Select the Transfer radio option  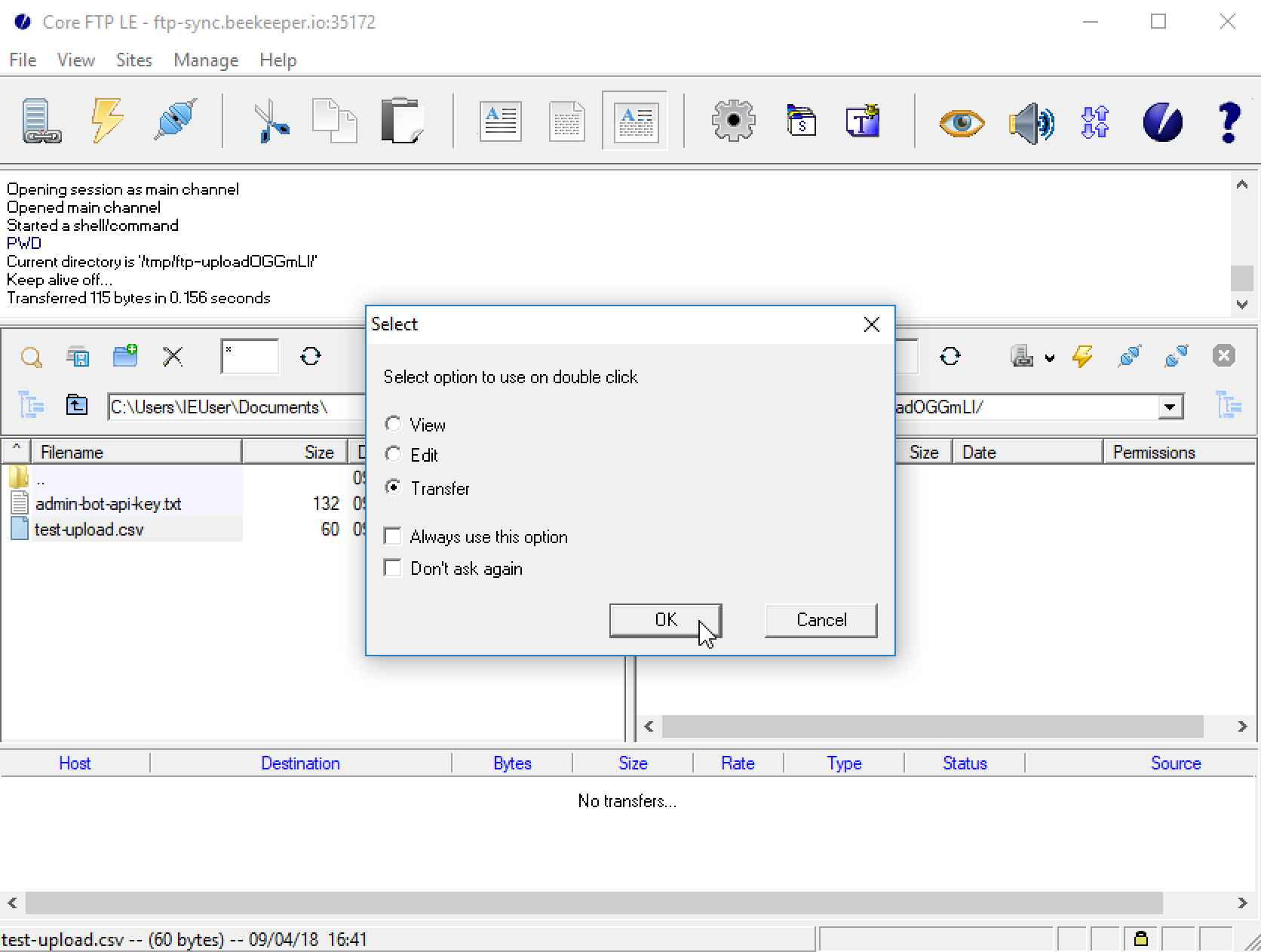(393, 488)
